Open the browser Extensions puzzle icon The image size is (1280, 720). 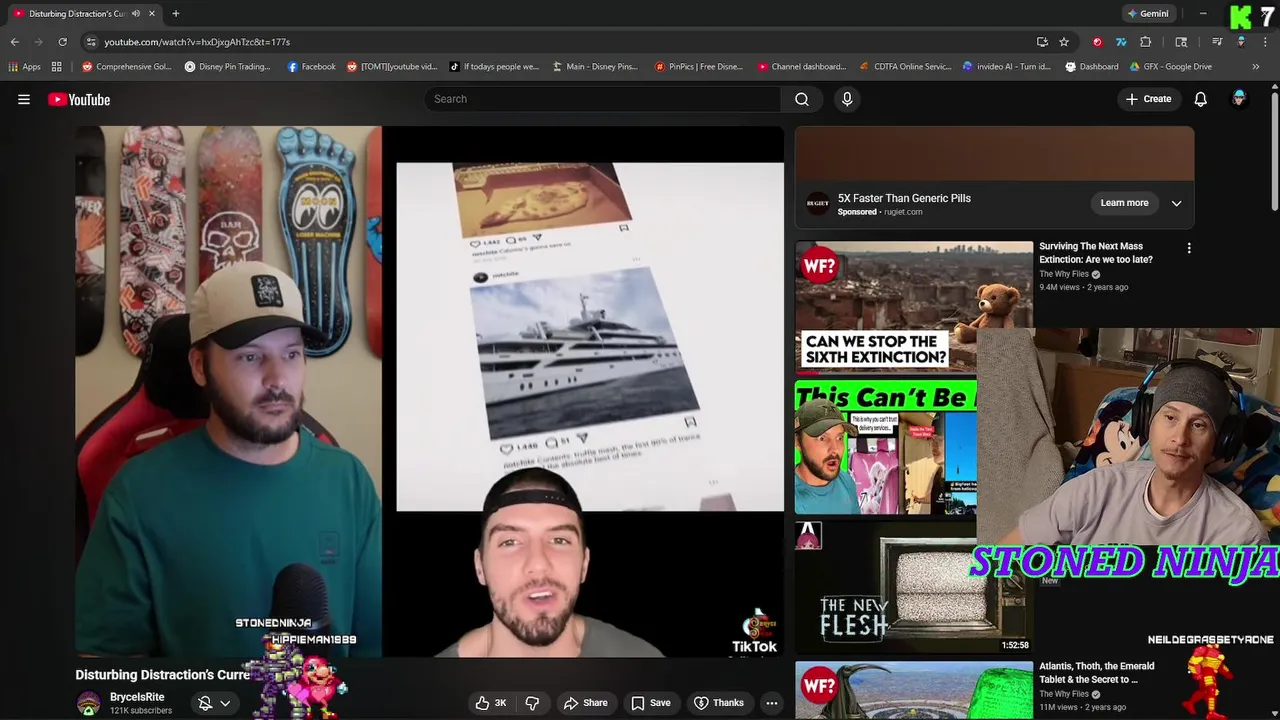[x=1146, y=42]
